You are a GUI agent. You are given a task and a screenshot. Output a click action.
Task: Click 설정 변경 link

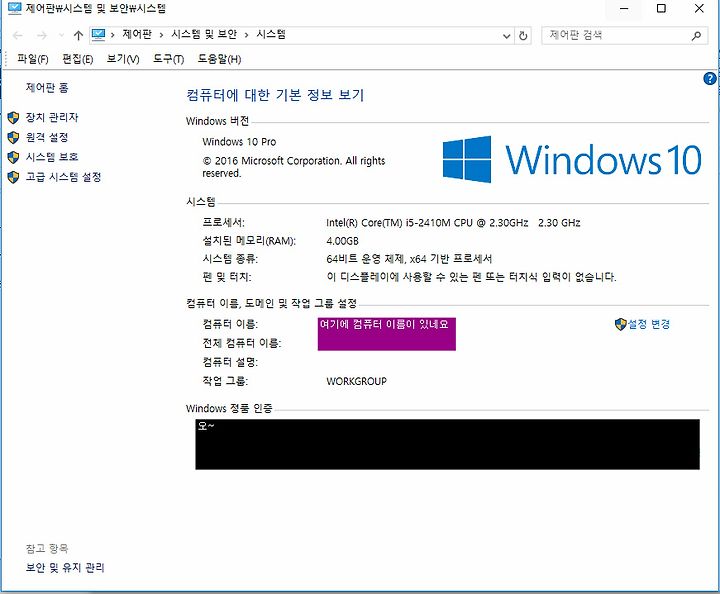(x=649, y=325)
